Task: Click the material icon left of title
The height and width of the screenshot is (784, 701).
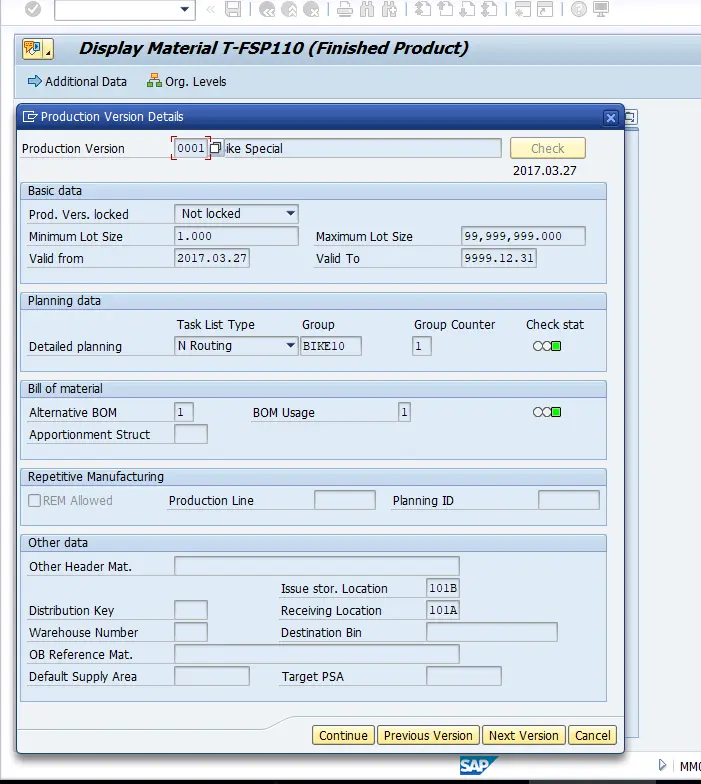Action: tap(32, 49)
